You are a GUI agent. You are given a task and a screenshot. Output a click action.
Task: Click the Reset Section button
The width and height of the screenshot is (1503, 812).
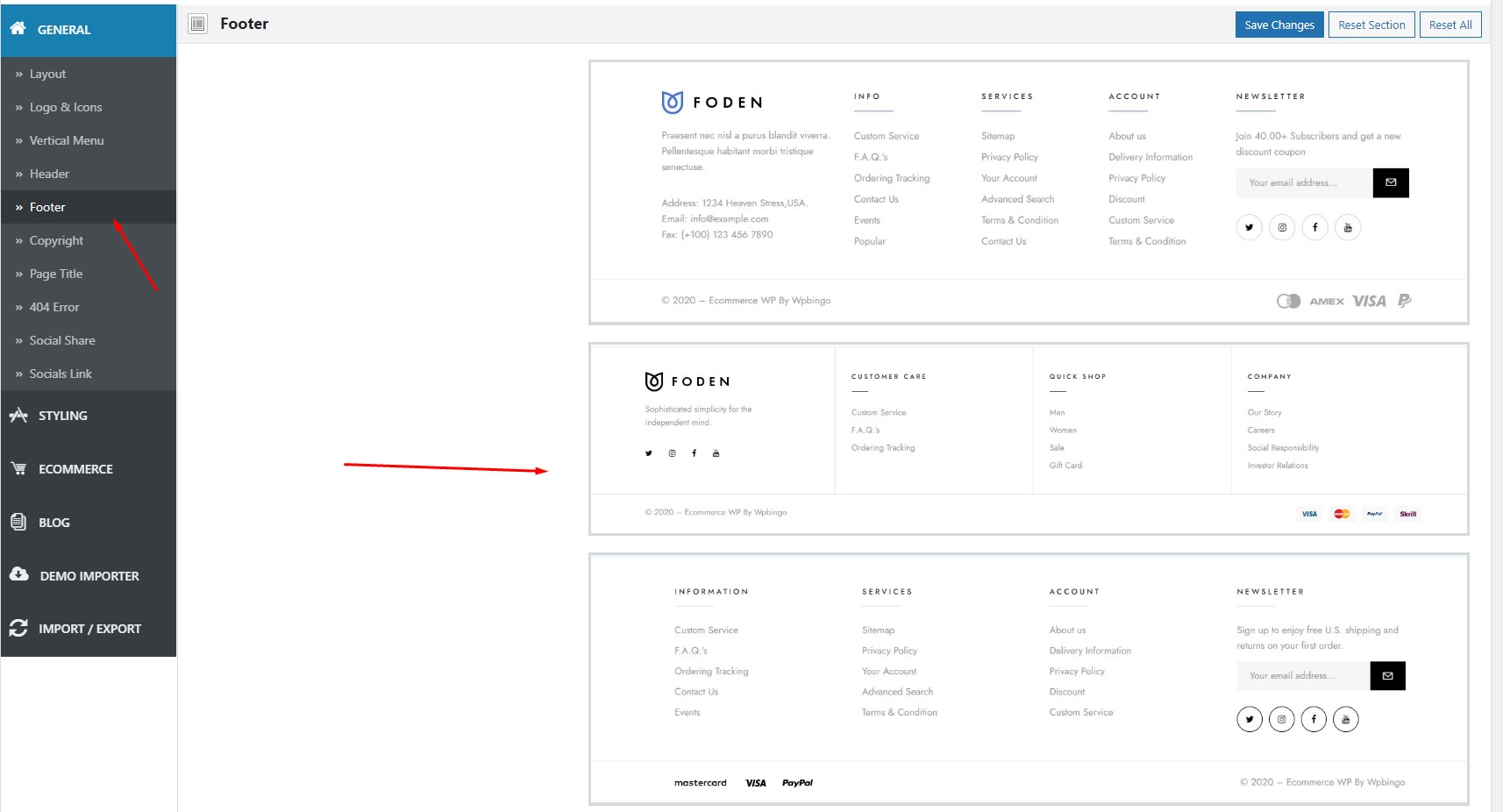1371,25
